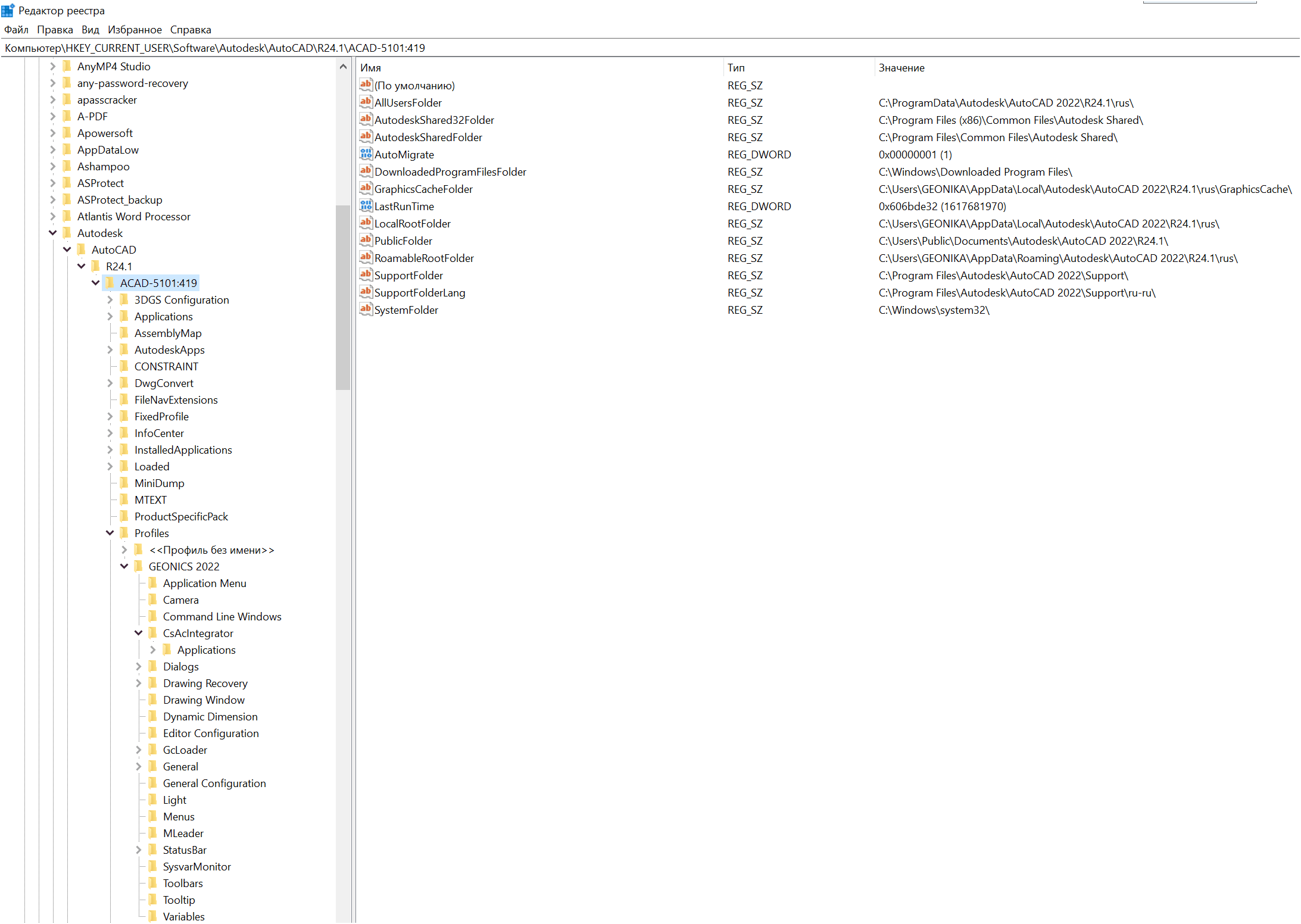Expand the Drawing Recovery key
Viewport: 1301px width, 924px height.
click(139, 683)
